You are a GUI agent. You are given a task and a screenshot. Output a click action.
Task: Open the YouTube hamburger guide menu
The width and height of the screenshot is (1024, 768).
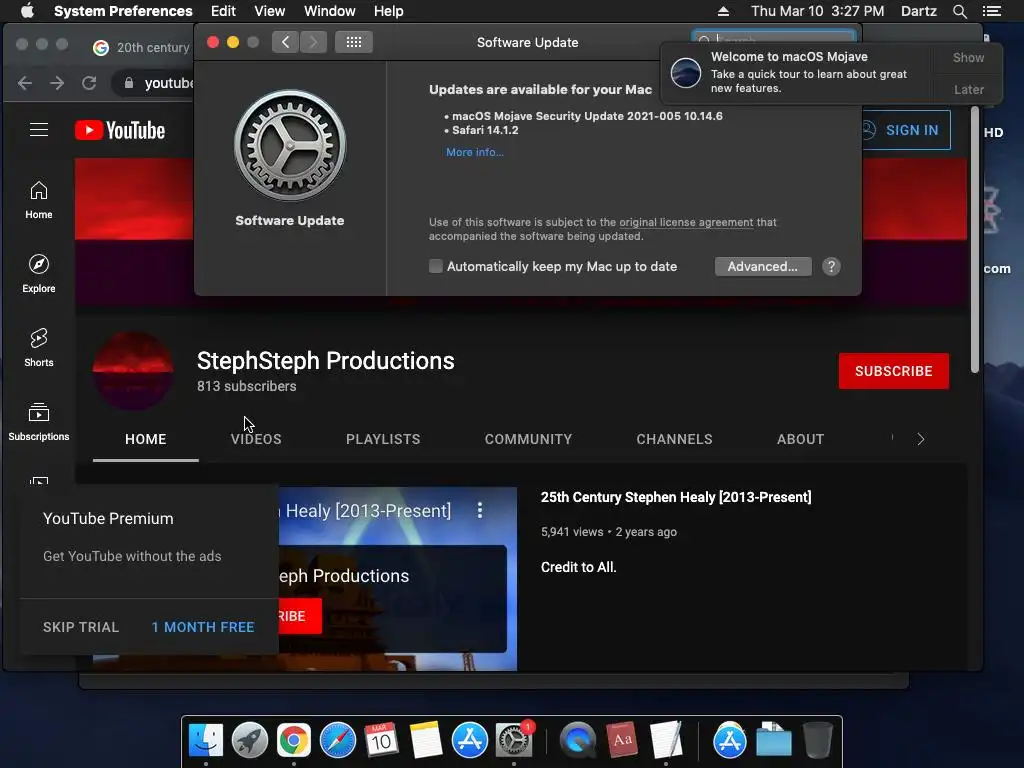point(39,130)
